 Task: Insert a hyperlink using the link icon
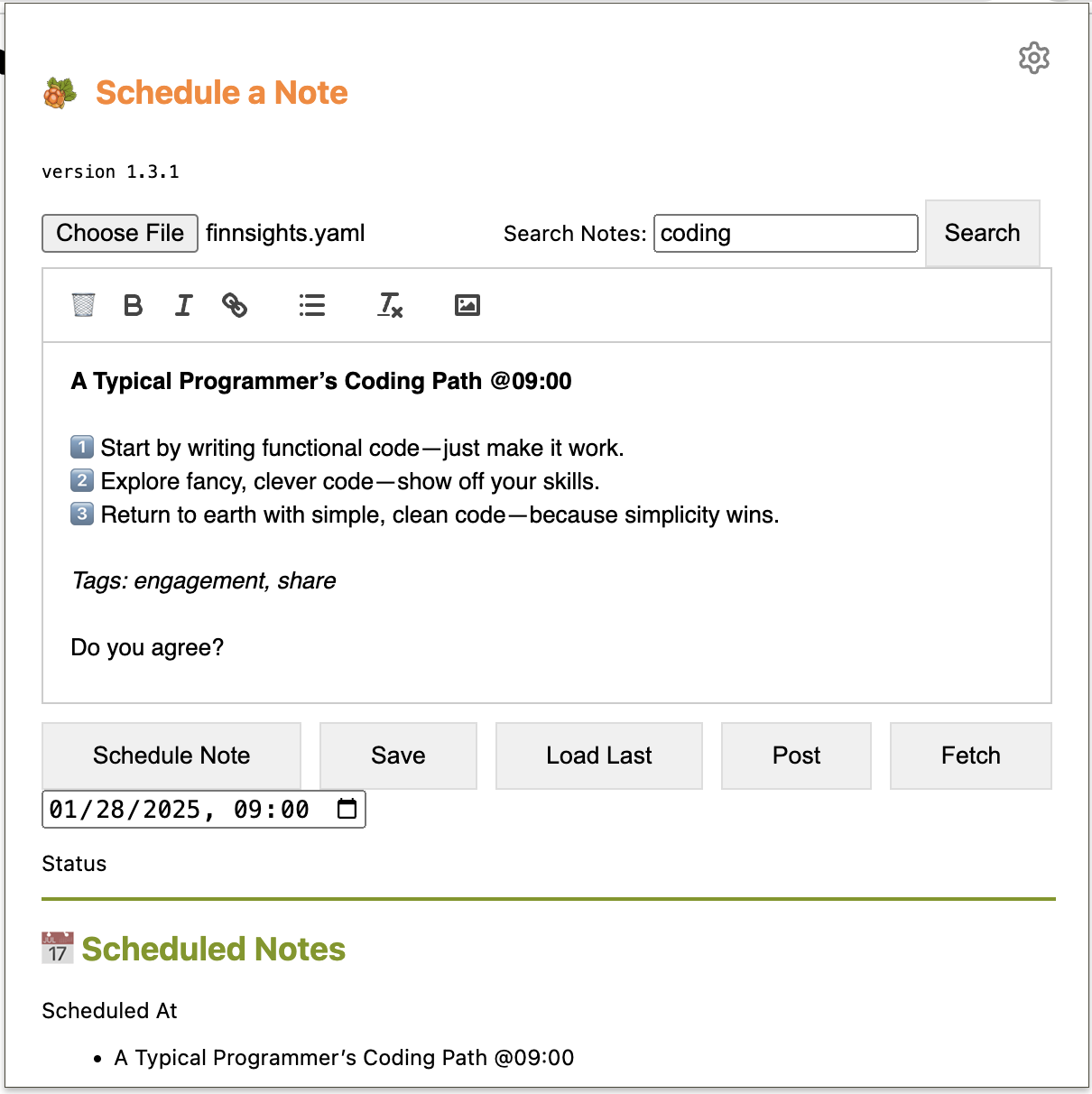point(235,305)
